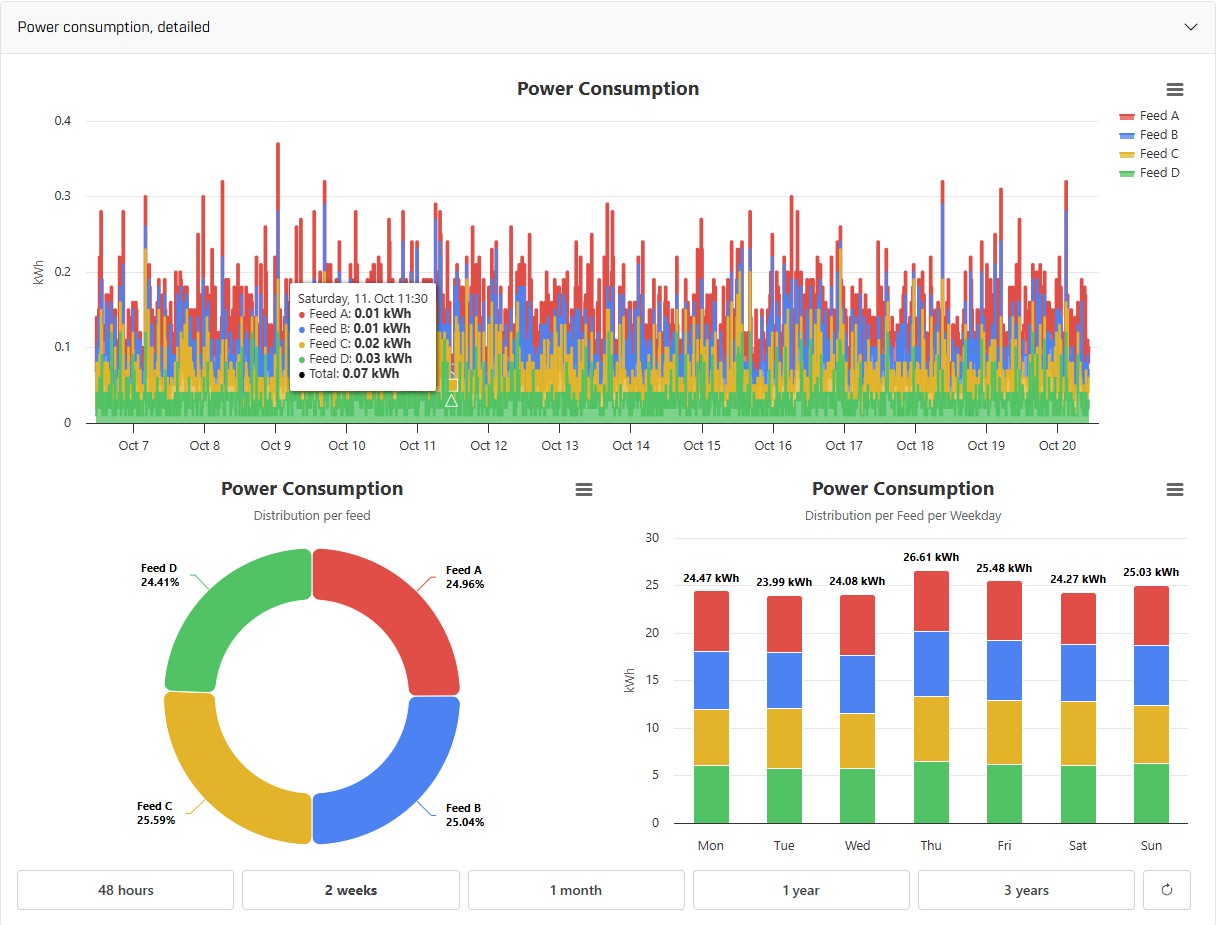Click the refresh icon button

click(1166, 890)
